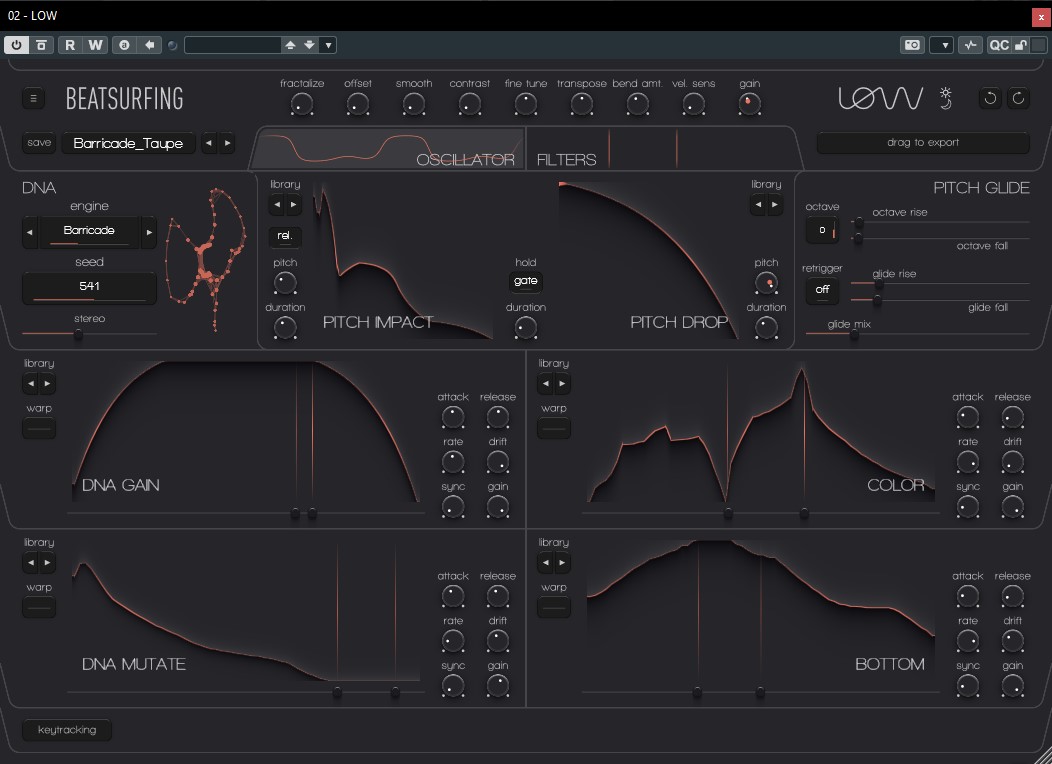Viewport: 1052px width, 764px height.
Task: Load previous program with the up-arrow icon
Action: point(290,45)
